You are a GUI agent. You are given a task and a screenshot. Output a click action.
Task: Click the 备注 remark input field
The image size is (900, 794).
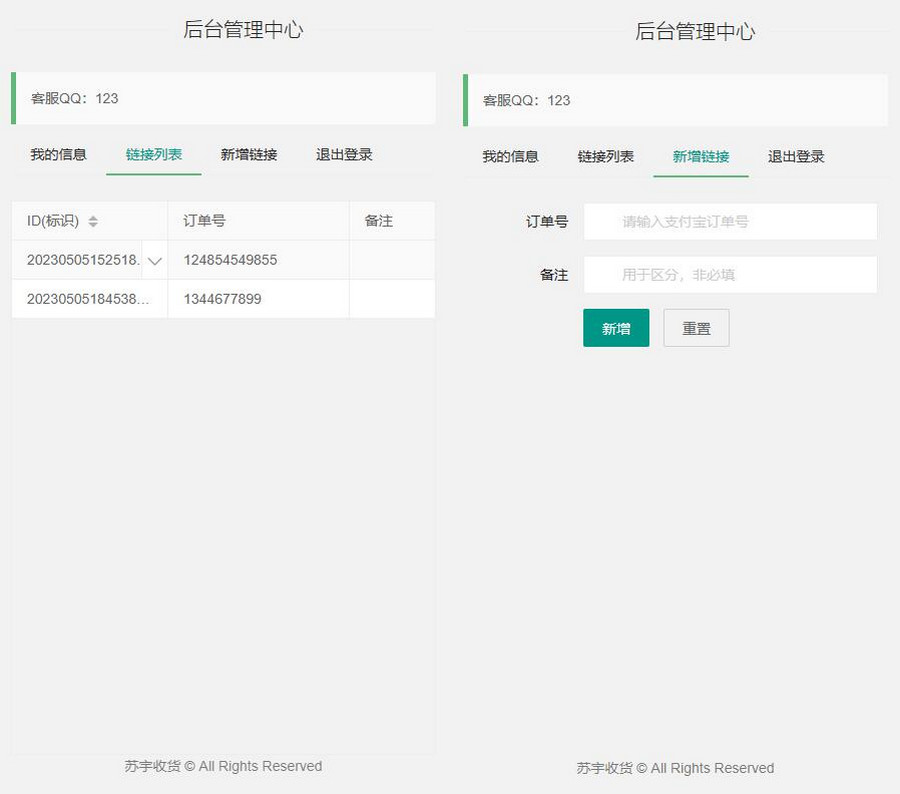tap(730, 275)
